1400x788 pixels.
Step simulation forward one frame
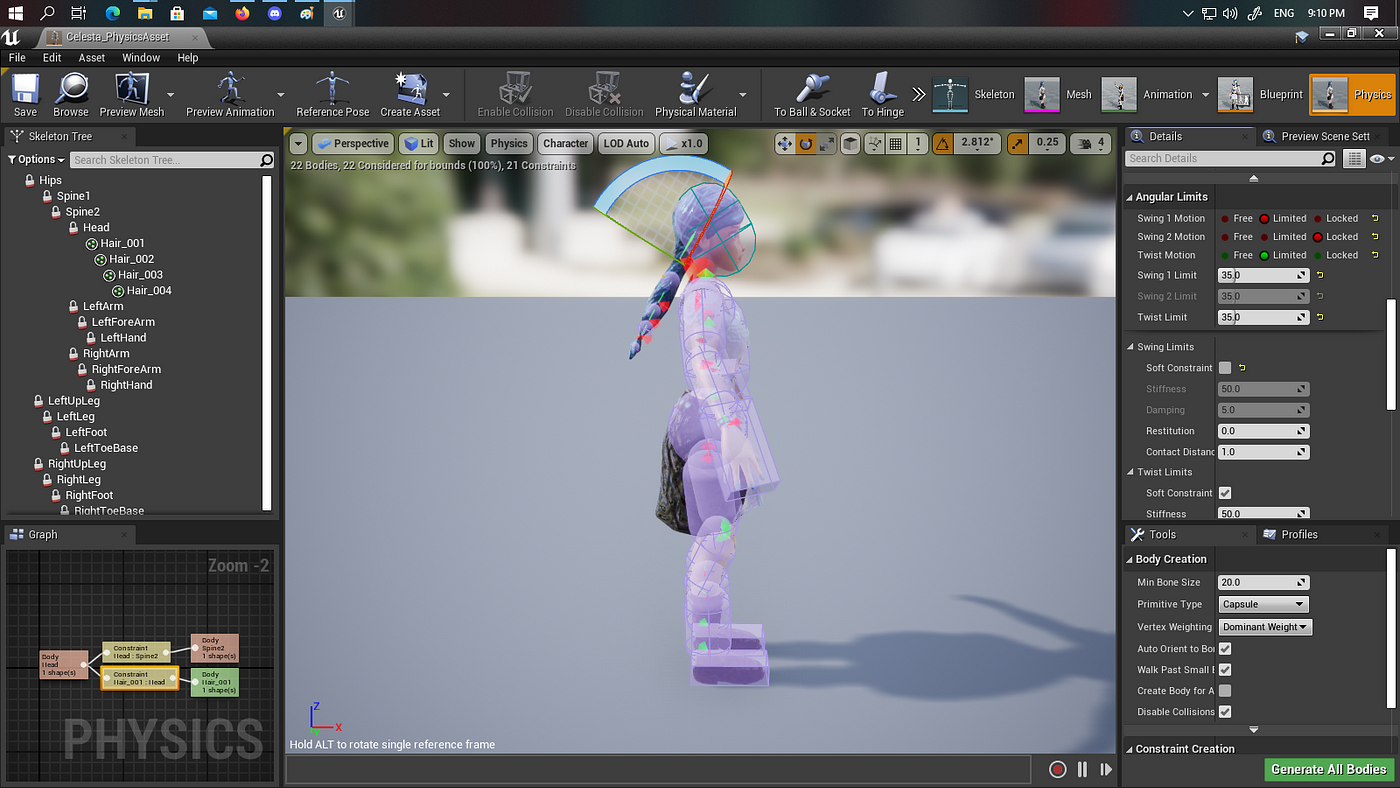click(x=1106, y=769)
